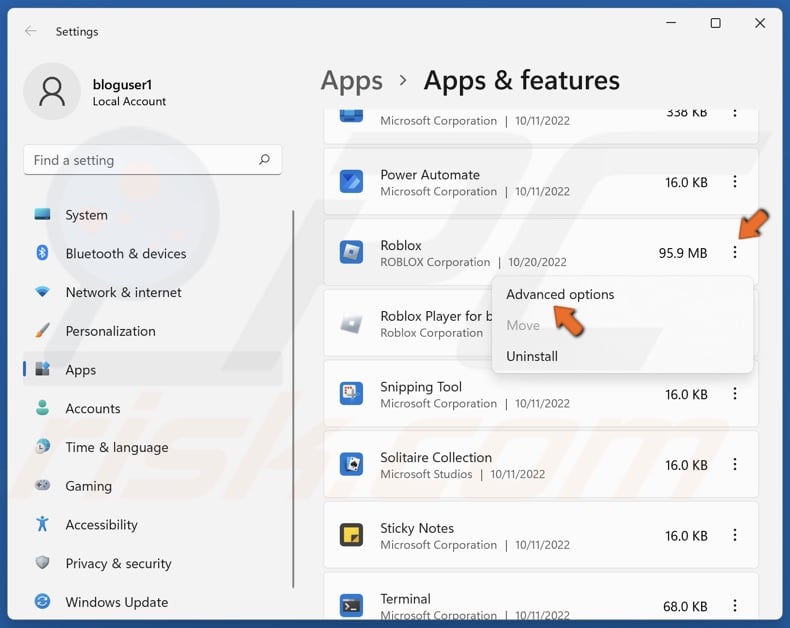Viewport: 790px width, 628px height.
Task: Open Roblox three-dot options menu
Action: click(735, 252)
